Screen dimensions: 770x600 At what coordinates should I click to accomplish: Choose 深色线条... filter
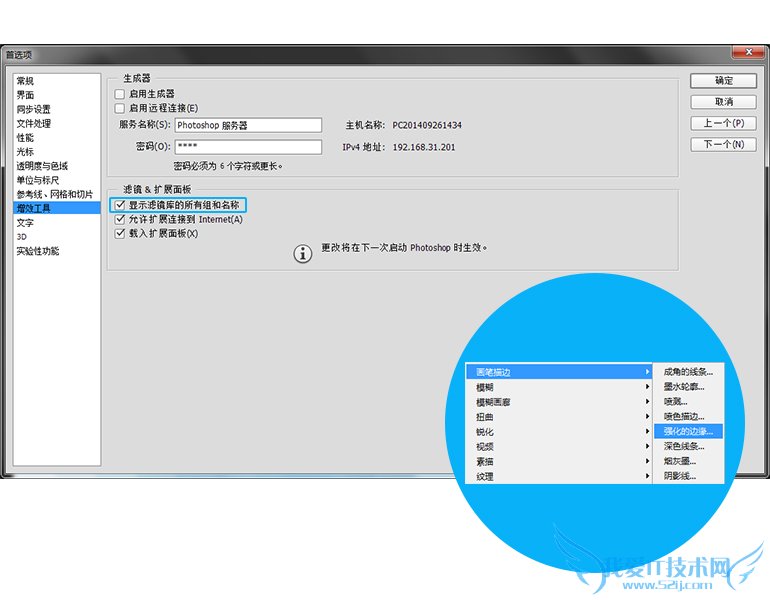coord(688,446)
